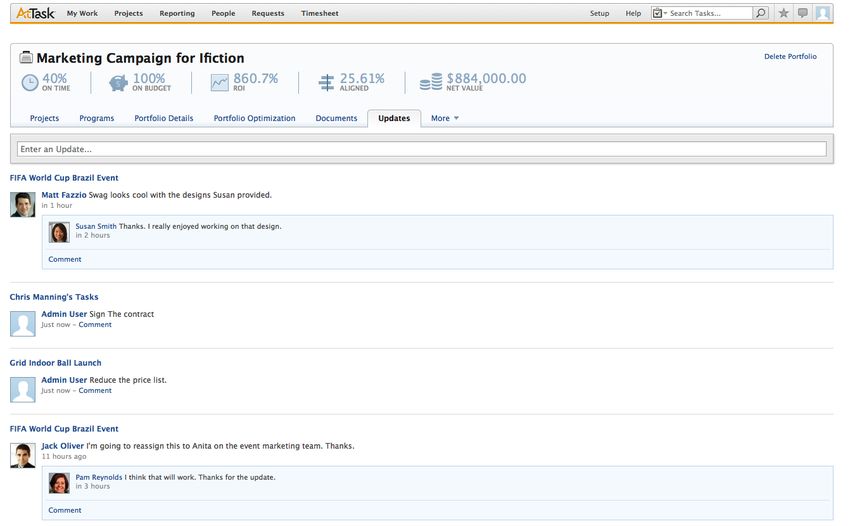Click the search magnifier button
Screen dimensions: 850x526
point(761,13)
